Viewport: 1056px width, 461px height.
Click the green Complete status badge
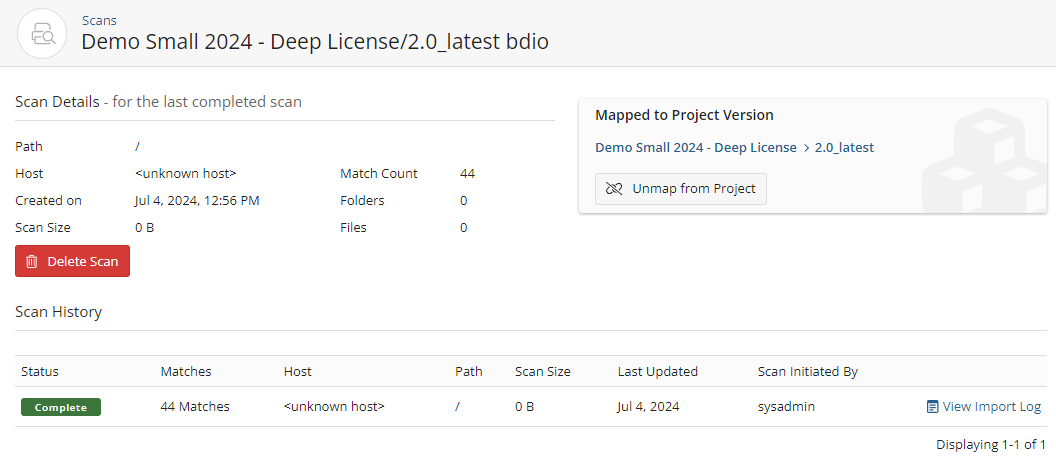click(61, 407)
